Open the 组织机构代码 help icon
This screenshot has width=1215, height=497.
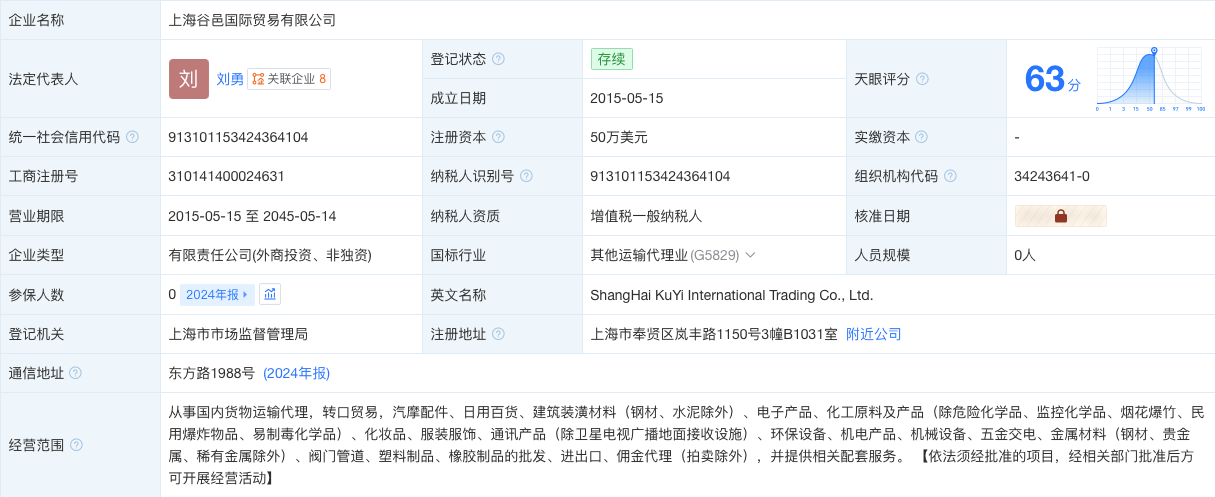coord(950,176)
